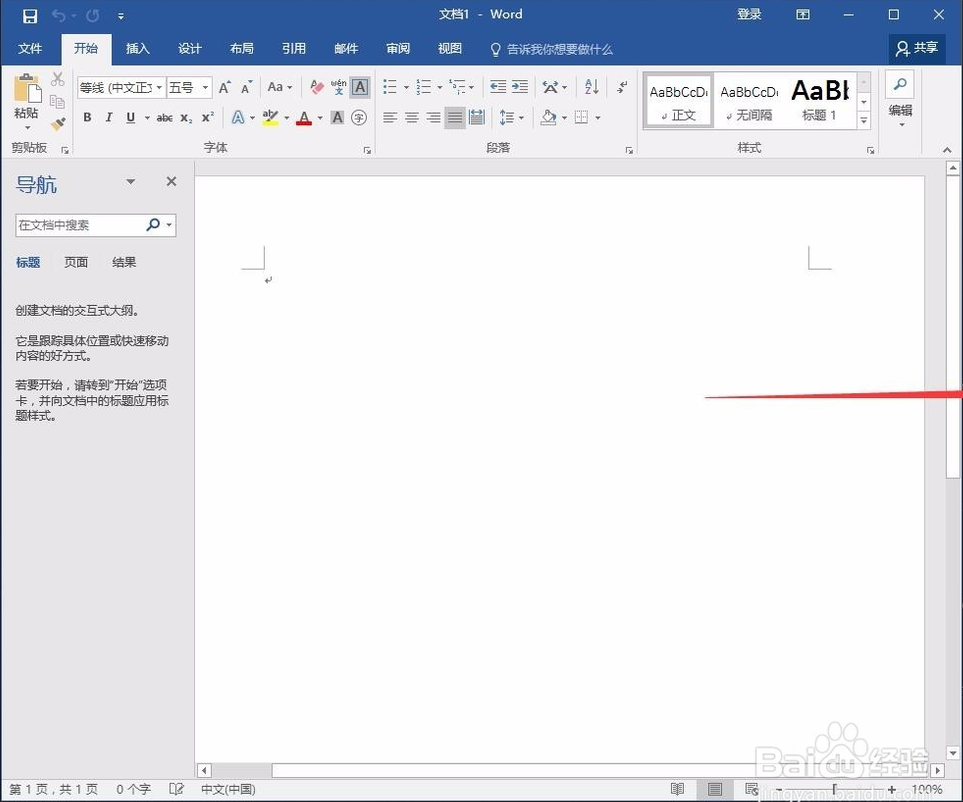Apply red font color
This screenshot has width=963, height=802.
point(303,117)
